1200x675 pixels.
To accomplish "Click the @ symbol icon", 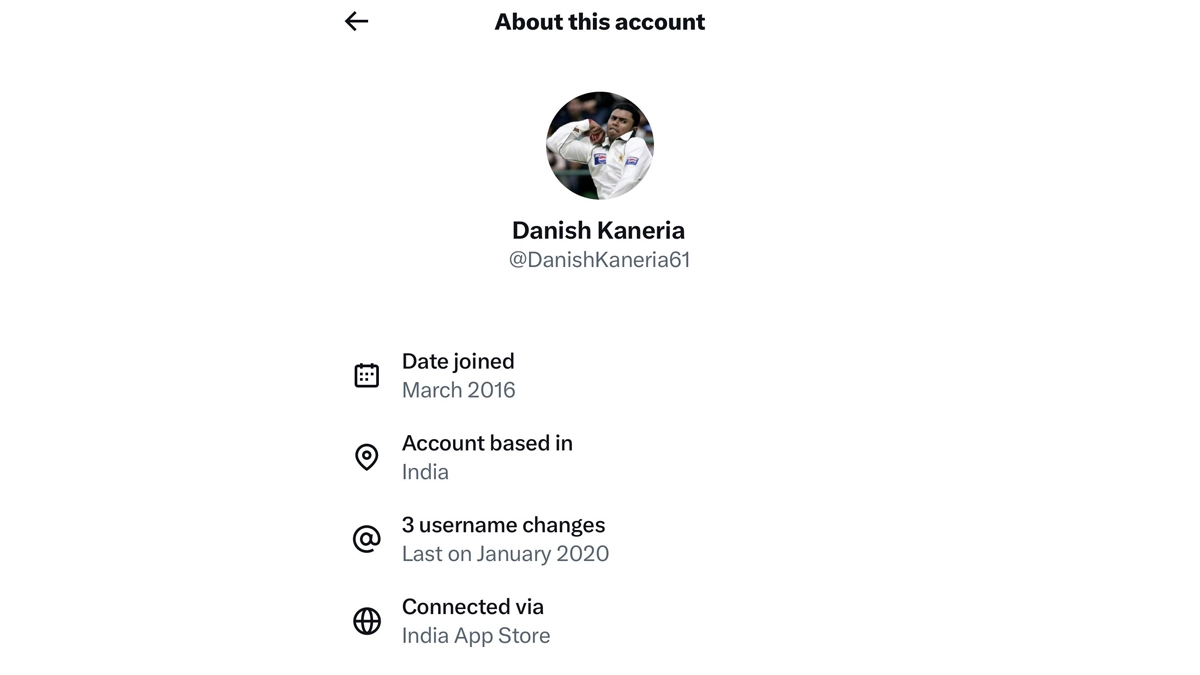I will [x=367, y=539].
